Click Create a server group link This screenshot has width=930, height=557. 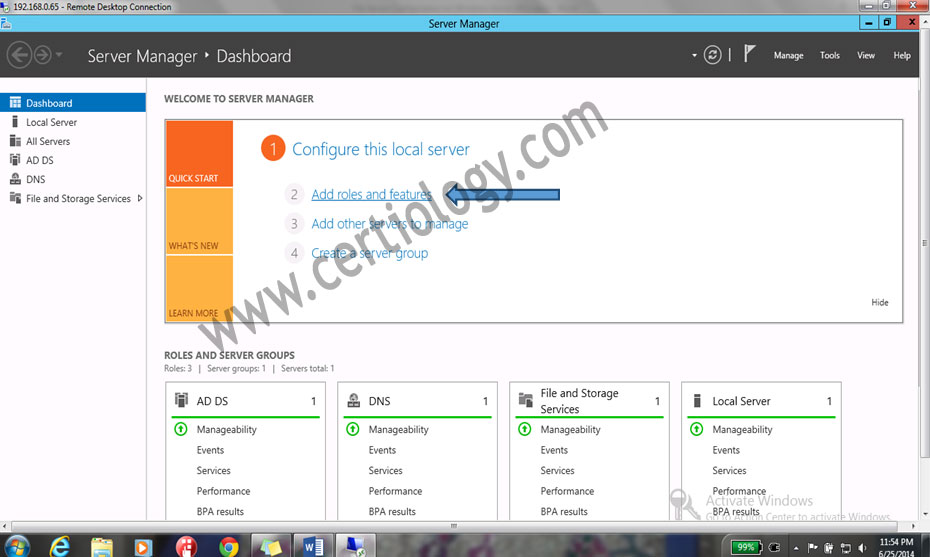pos(370,253)
